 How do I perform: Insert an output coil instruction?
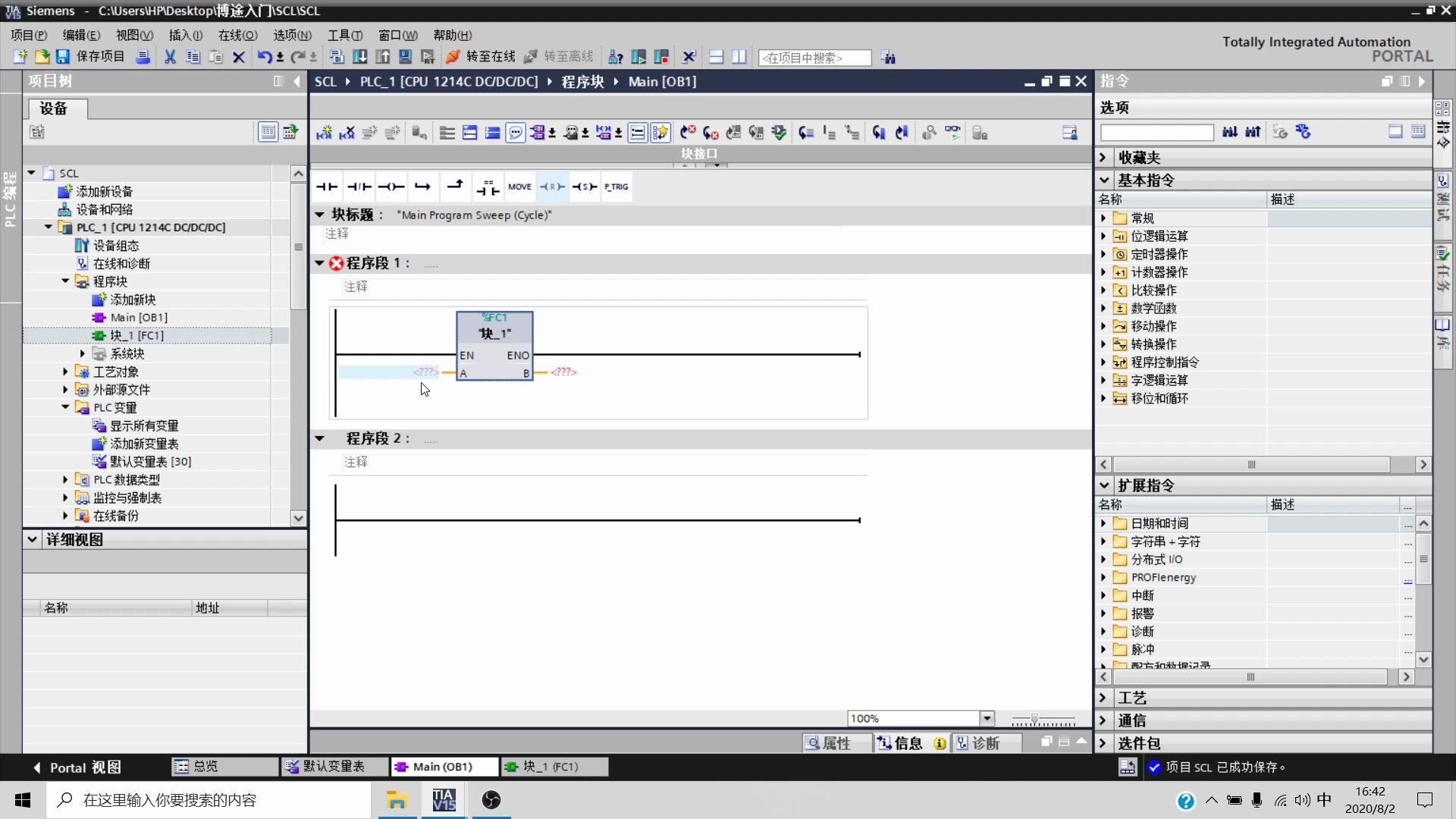point(391,187)
